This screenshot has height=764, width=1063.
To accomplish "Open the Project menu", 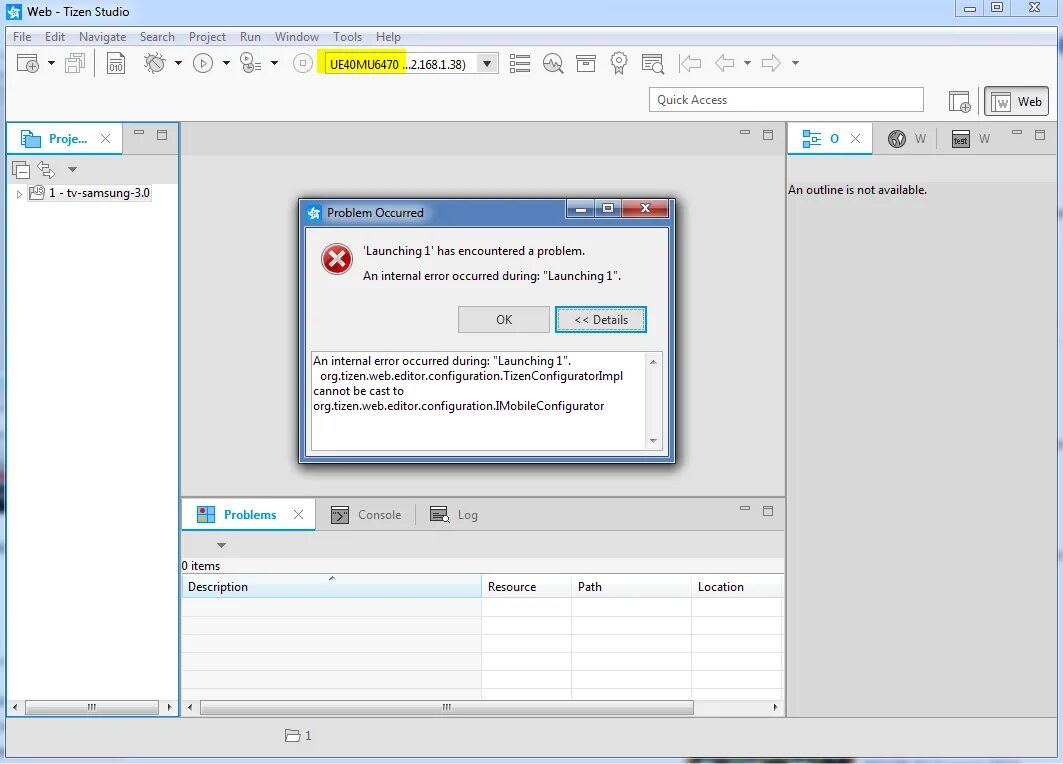I will 207,37.
